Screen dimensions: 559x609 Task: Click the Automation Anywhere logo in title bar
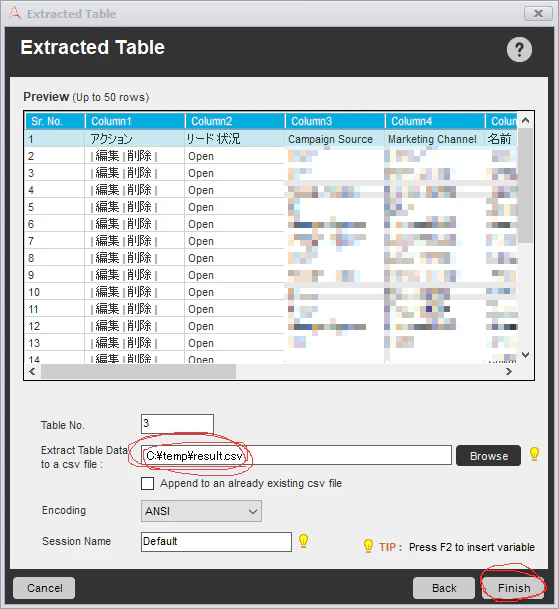click(15, 13)
